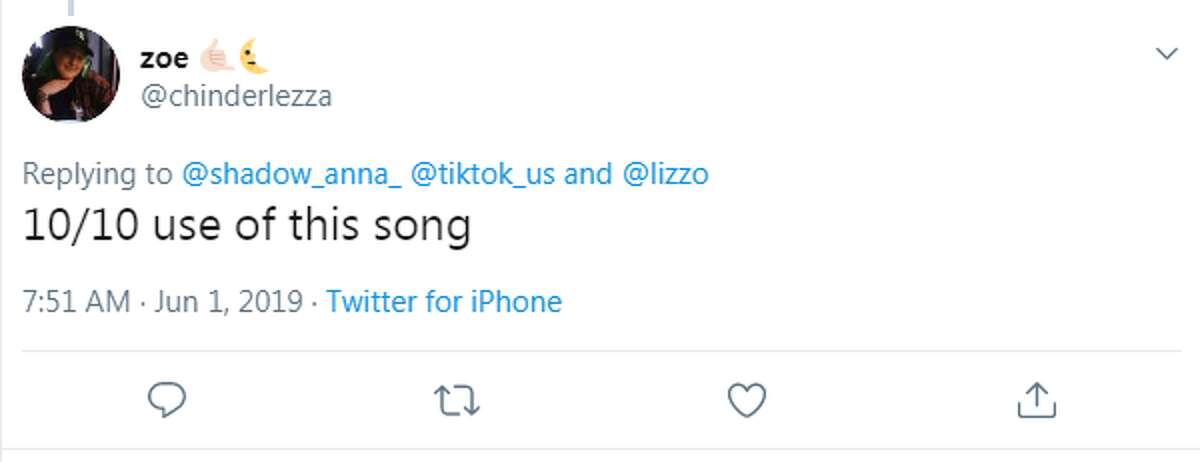Click the divider line above the action icons
Viewport: 1200px width, 462px height.
coord(601,350)
